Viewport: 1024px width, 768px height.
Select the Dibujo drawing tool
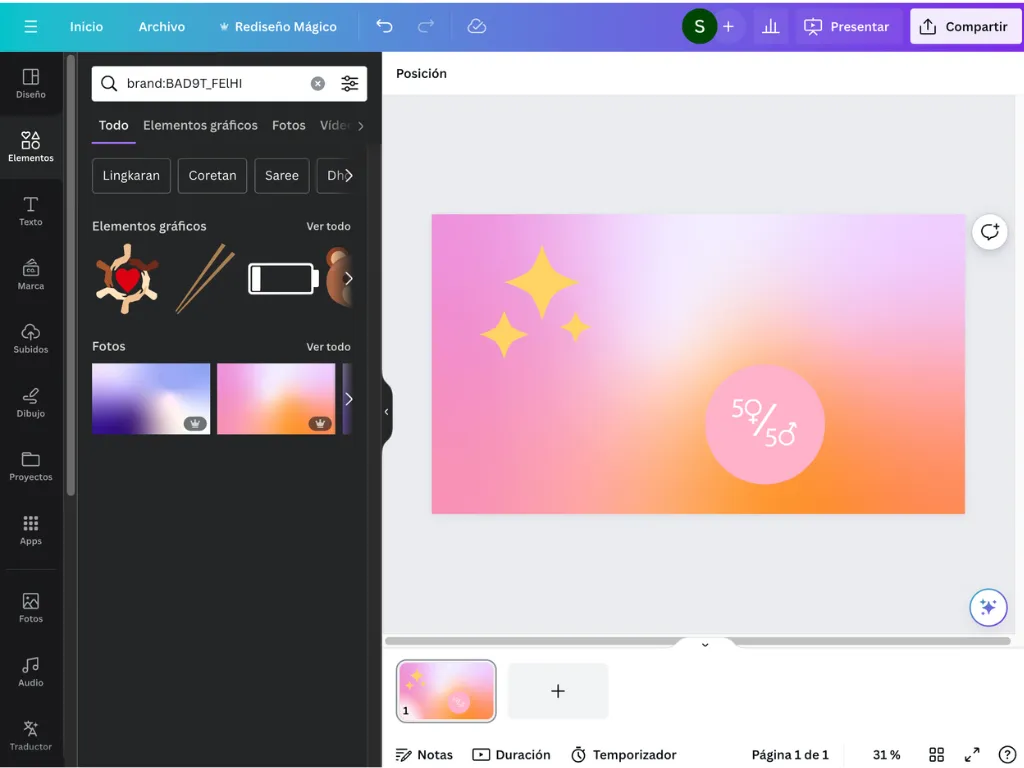[31, 402]
